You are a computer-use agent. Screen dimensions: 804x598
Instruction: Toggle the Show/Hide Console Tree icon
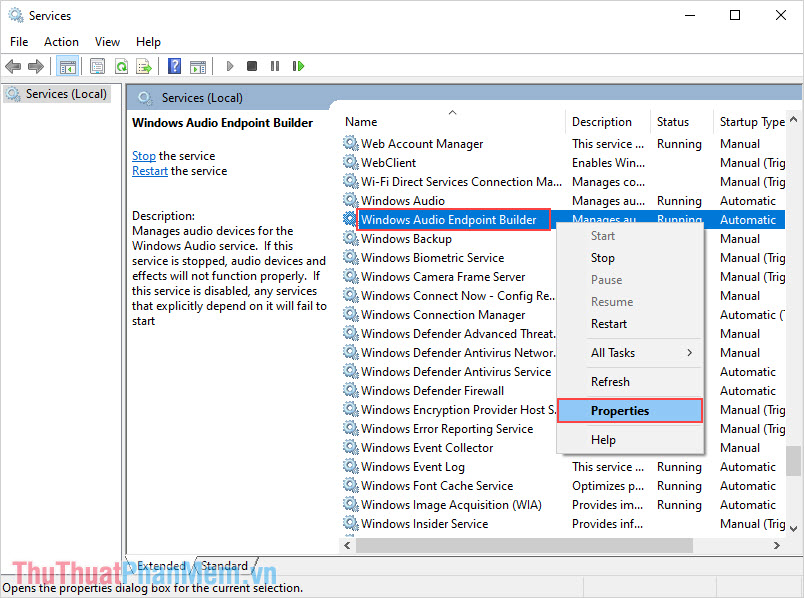click(x=68, y=66)
